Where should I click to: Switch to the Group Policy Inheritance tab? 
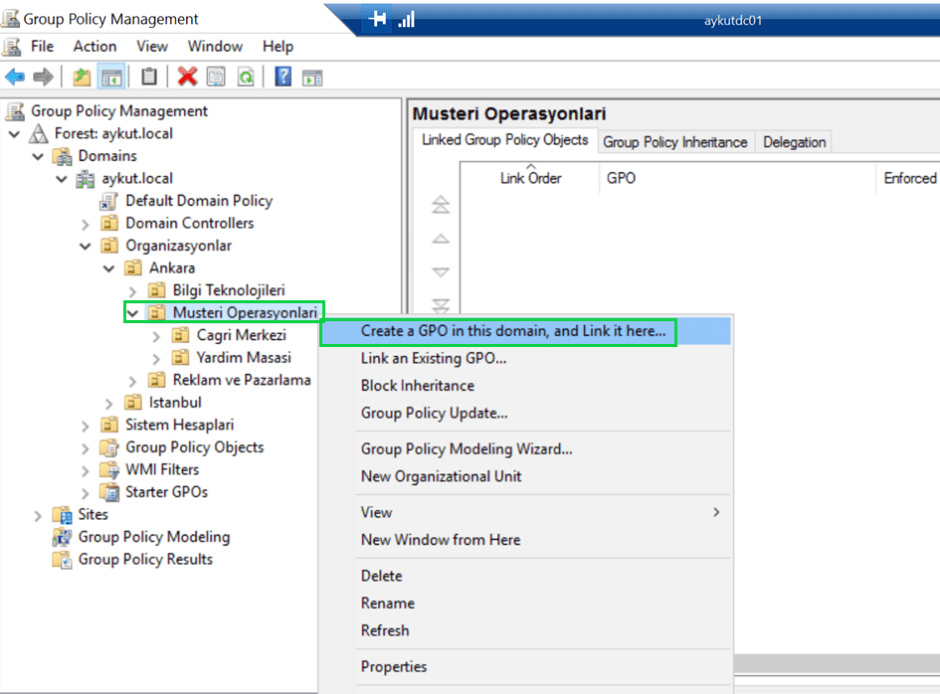click(675, 141)
